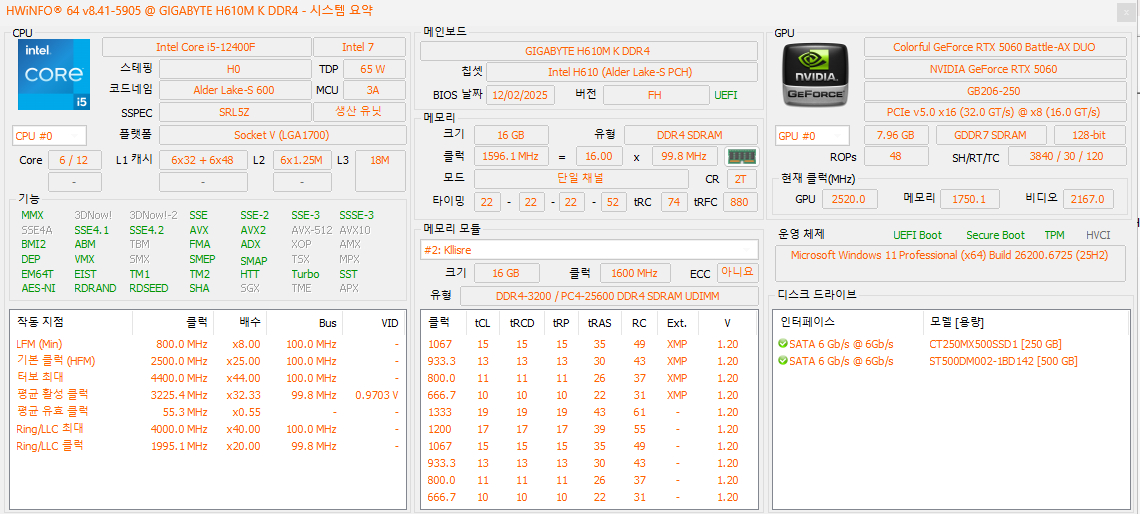Click the 'Alder Lake-S 600' codename field

[234, 91]
